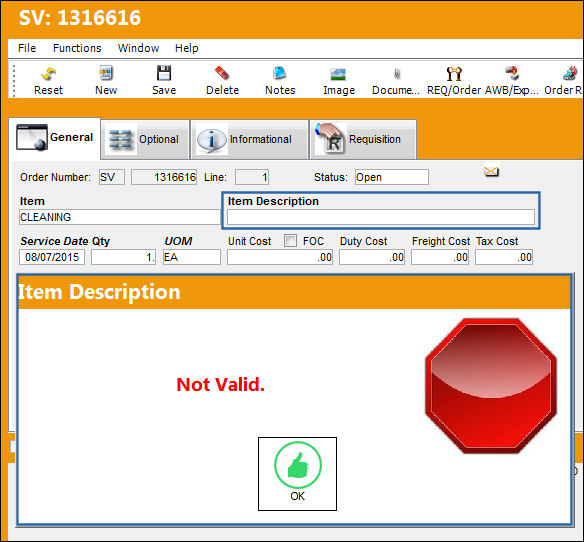
Task: Click the Freight Cost input field
Action: [x=440, y=257]
